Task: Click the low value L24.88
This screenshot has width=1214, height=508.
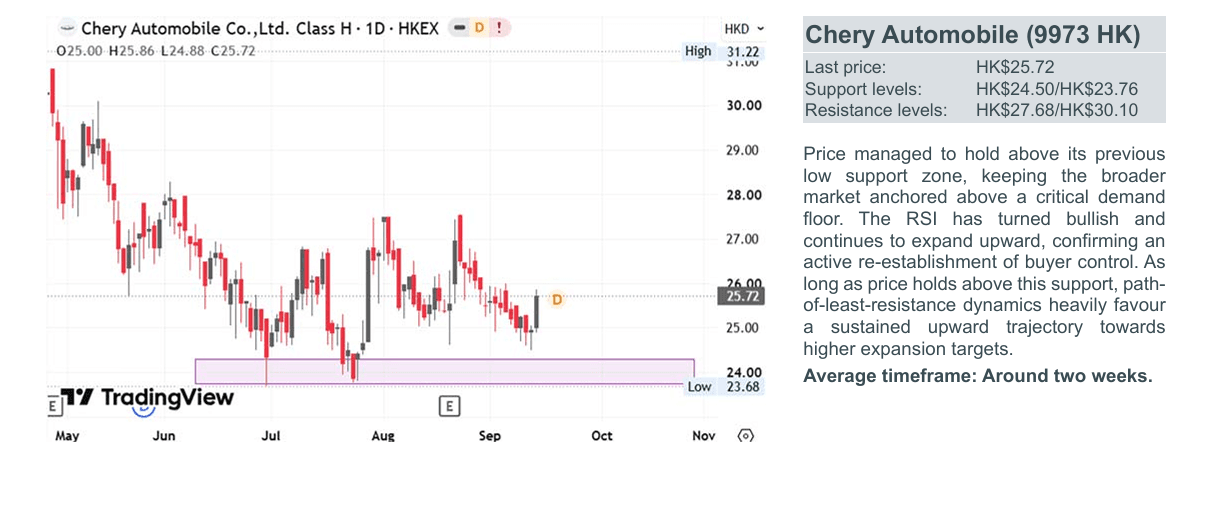Action: 182,50
